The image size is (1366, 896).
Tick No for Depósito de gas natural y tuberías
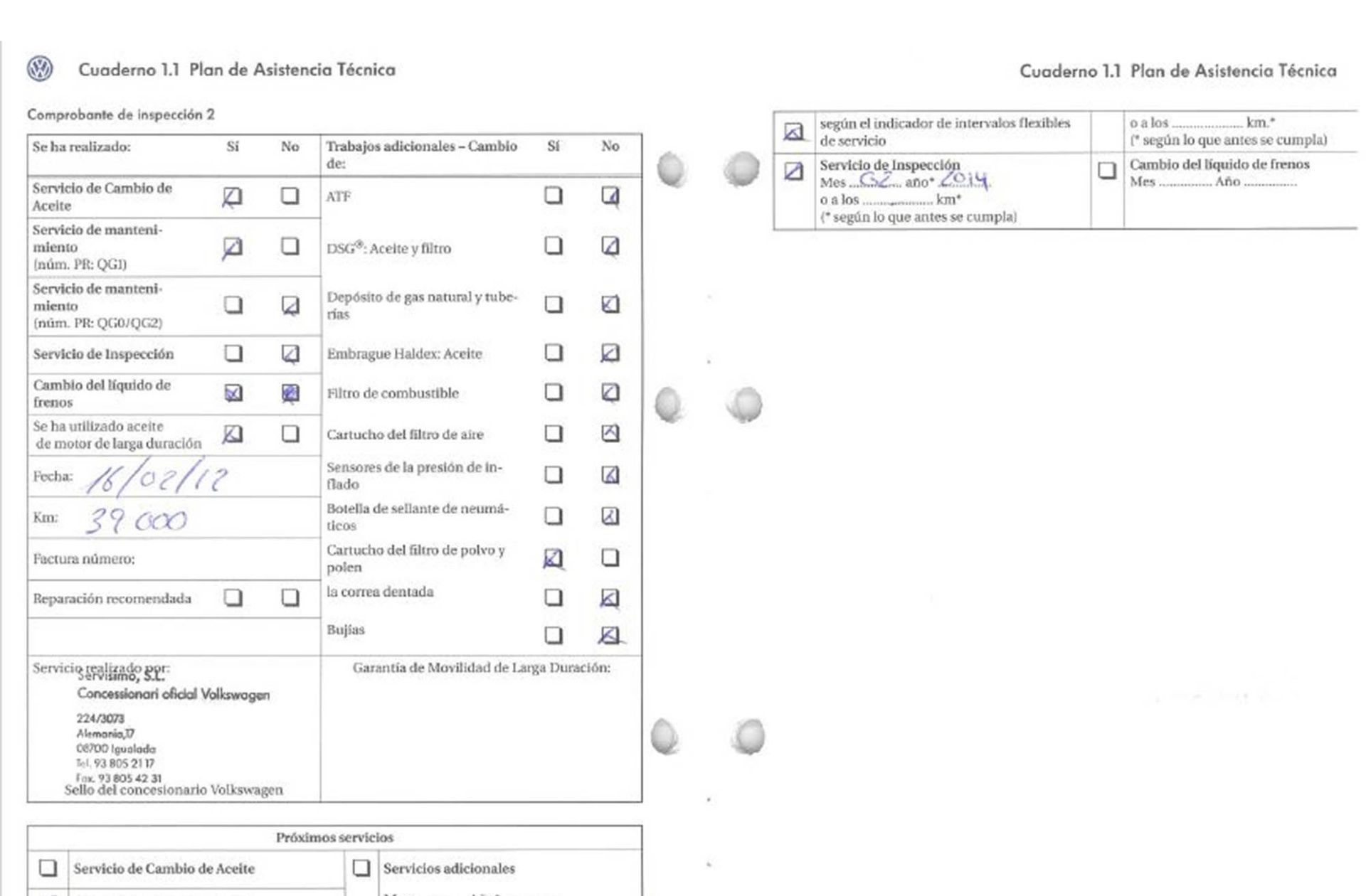coord(610,304)
